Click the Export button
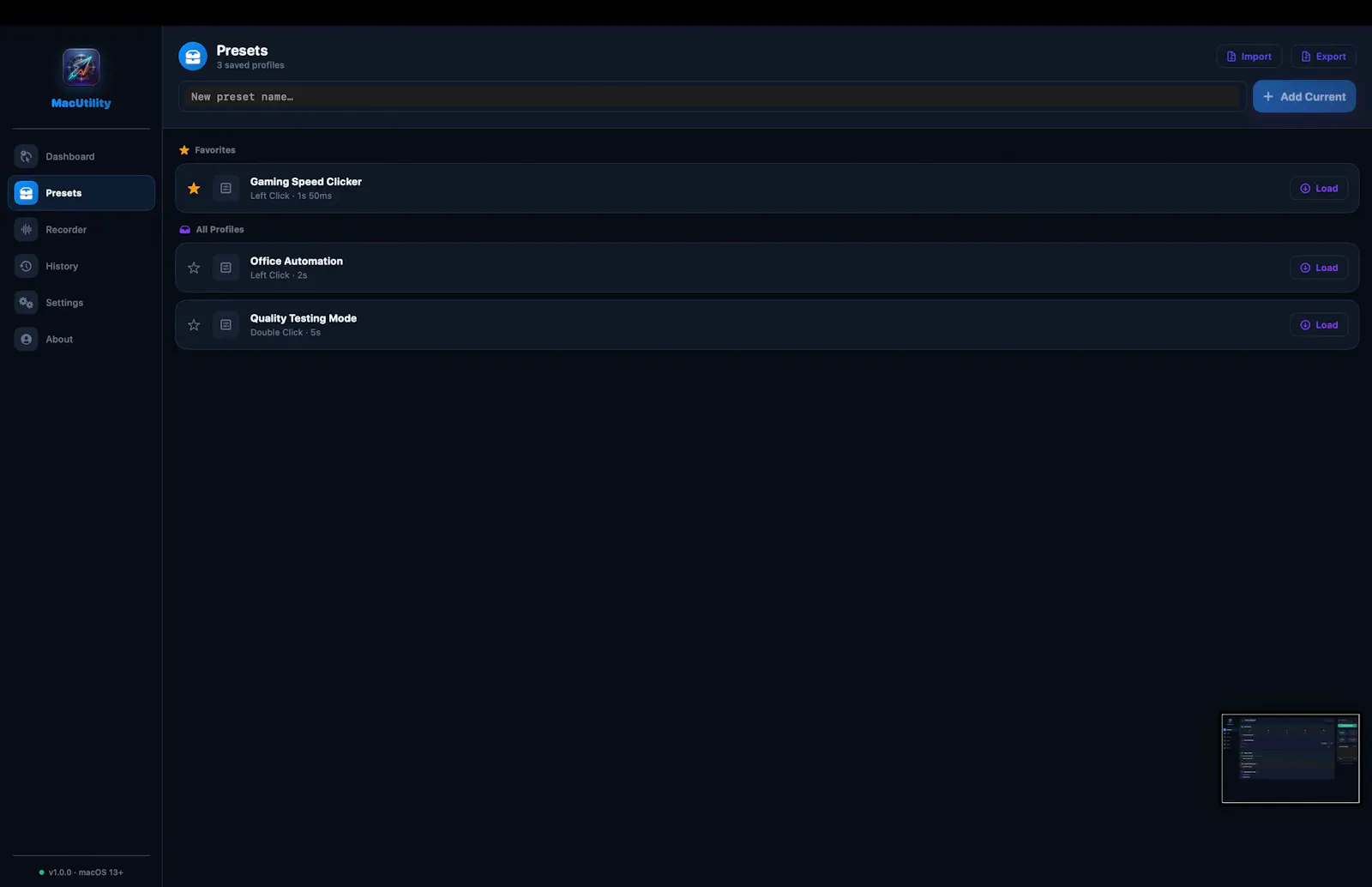 pos(1323,57)
